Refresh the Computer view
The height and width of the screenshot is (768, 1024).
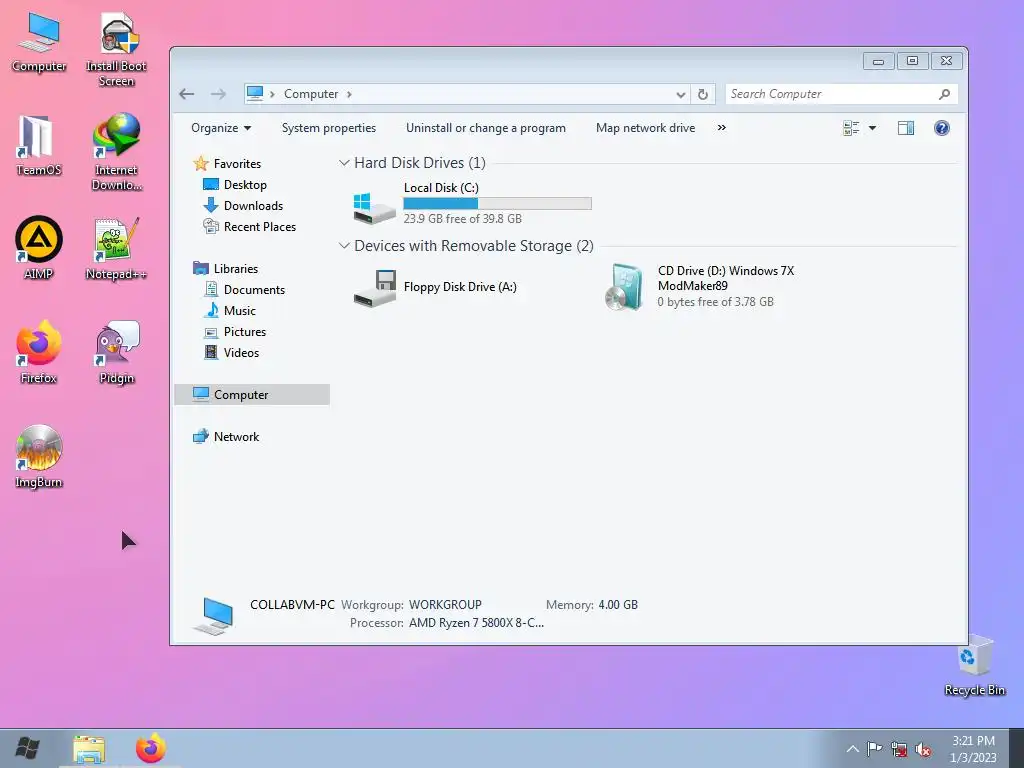pos(703,94)
